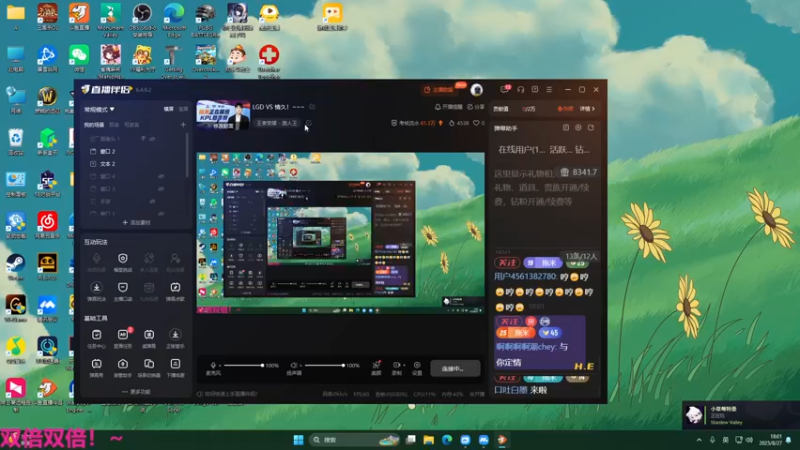Open the 弹幕秀 tool icon
This screenshot has height=450, width=800.
[96, 364]
